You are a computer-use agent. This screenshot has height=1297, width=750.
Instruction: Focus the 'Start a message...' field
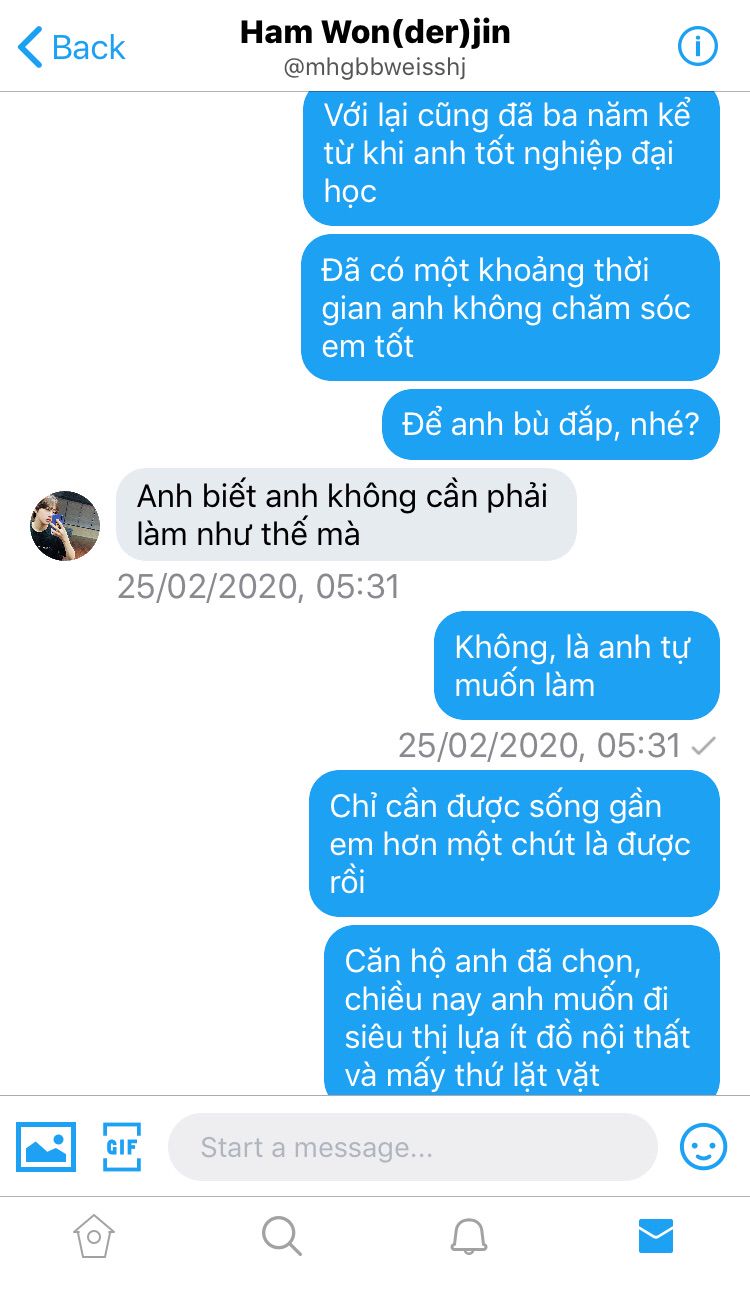tap(413, 1147)
